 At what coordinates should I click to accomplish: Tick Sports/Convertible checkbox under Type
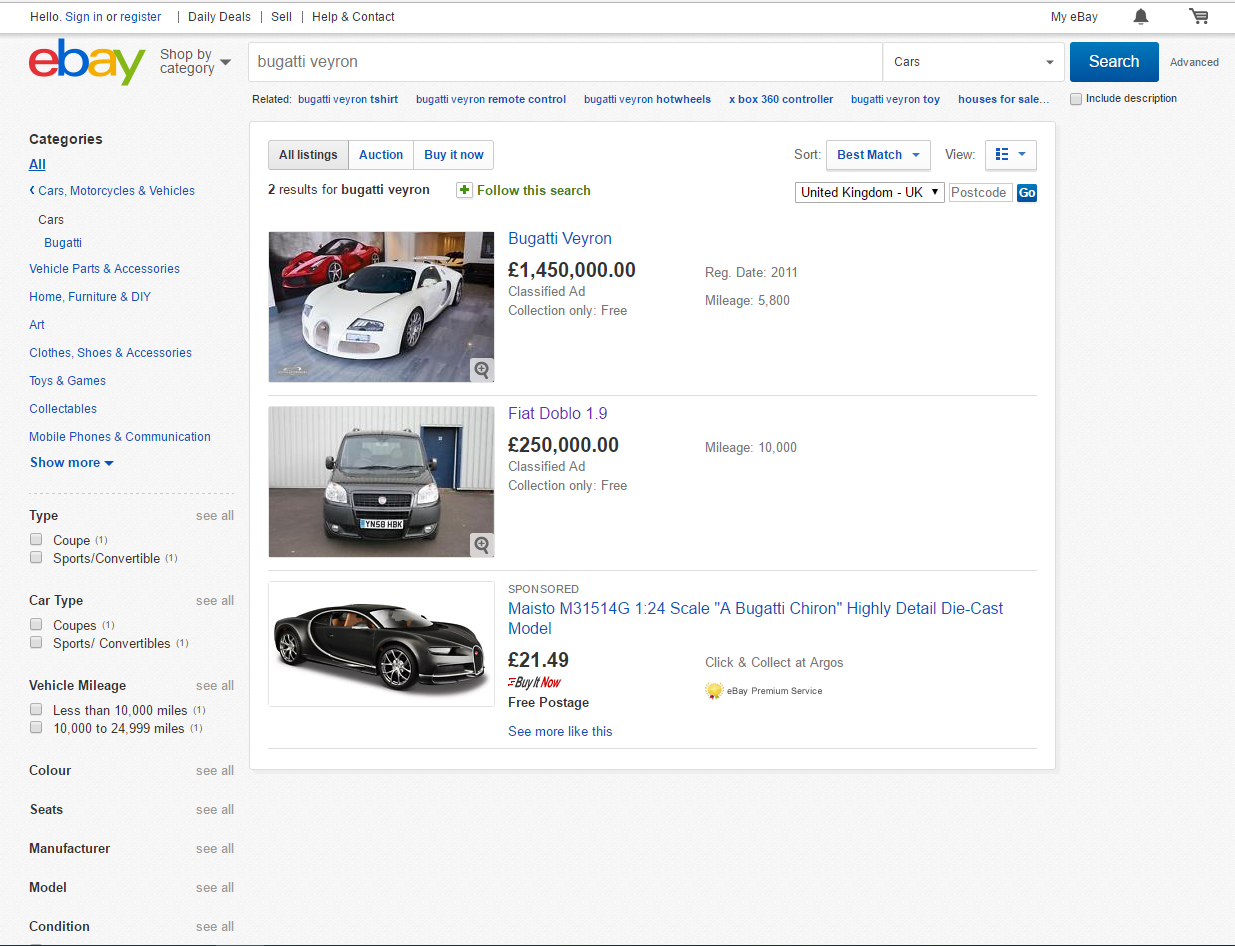point(36,558)
